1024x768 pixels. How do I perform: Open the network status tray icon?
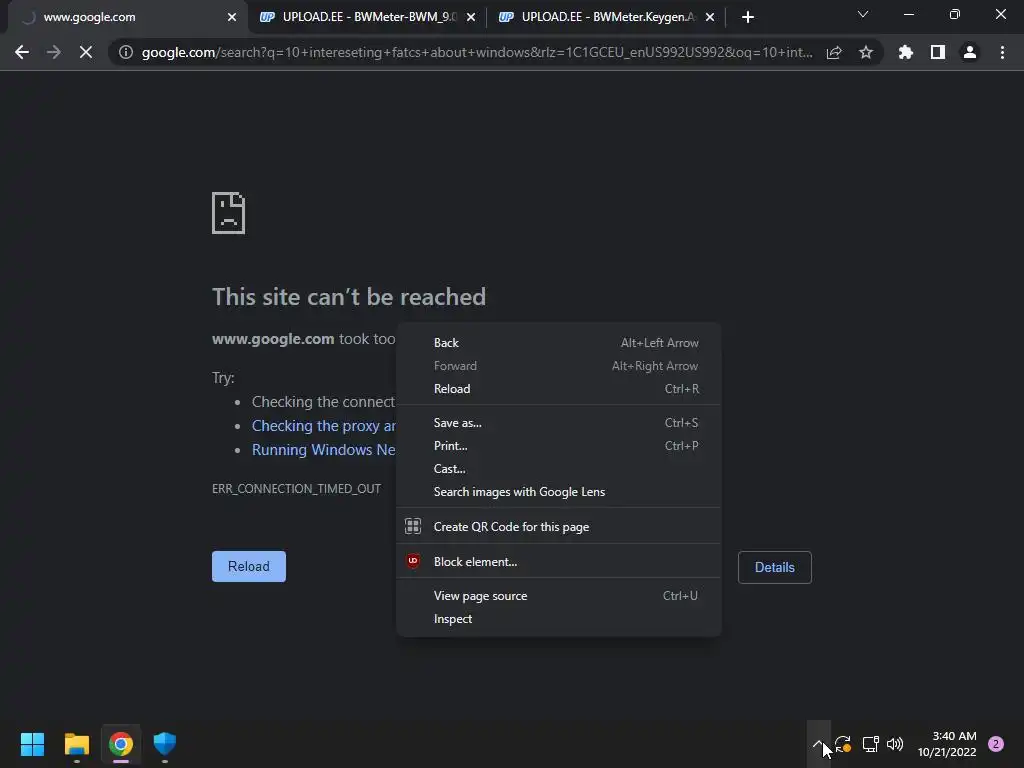click(871, 744)
